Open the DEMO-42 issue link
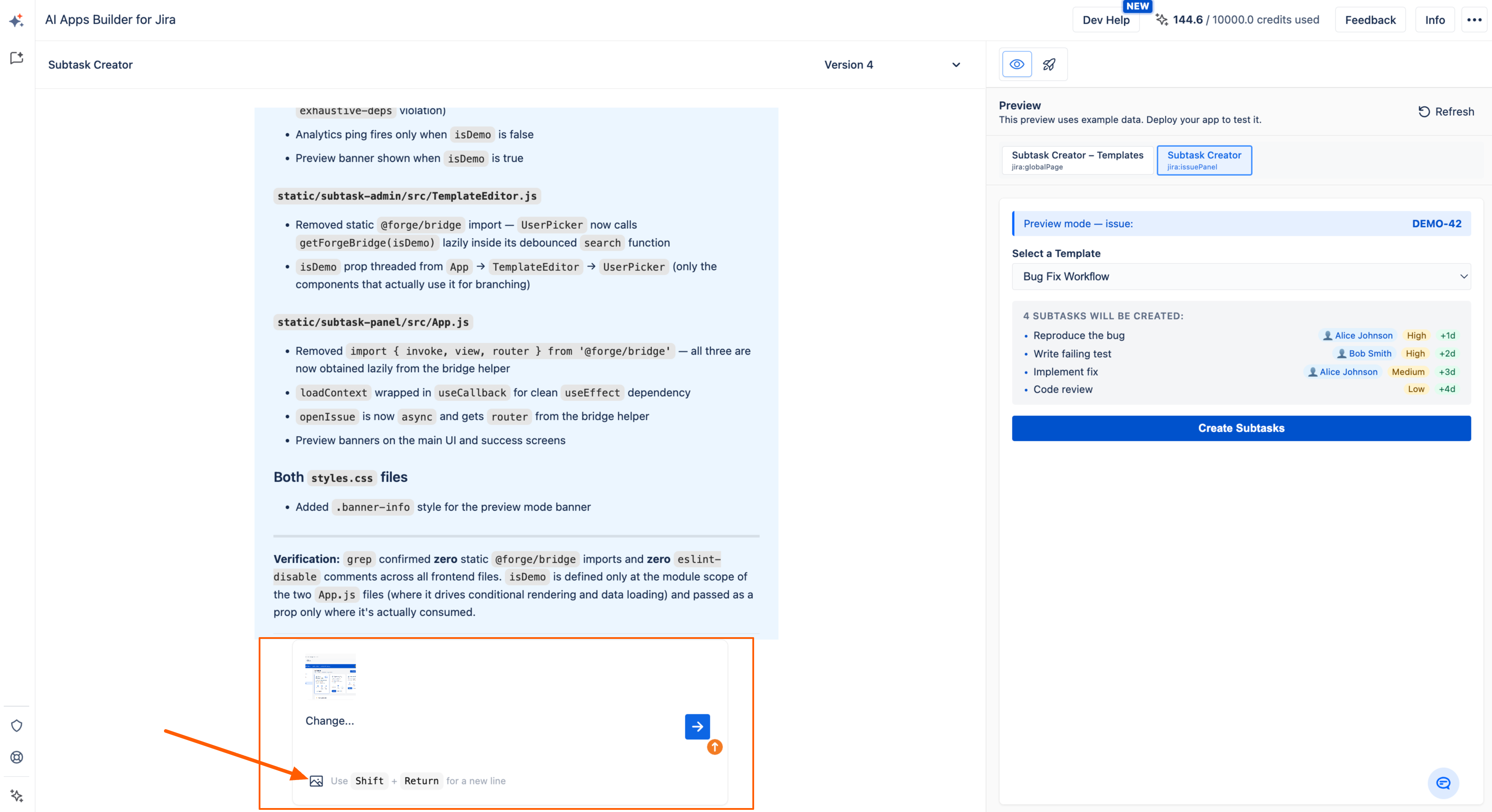This screenshot has height=812, width=1492. (x=1436, y=224)
